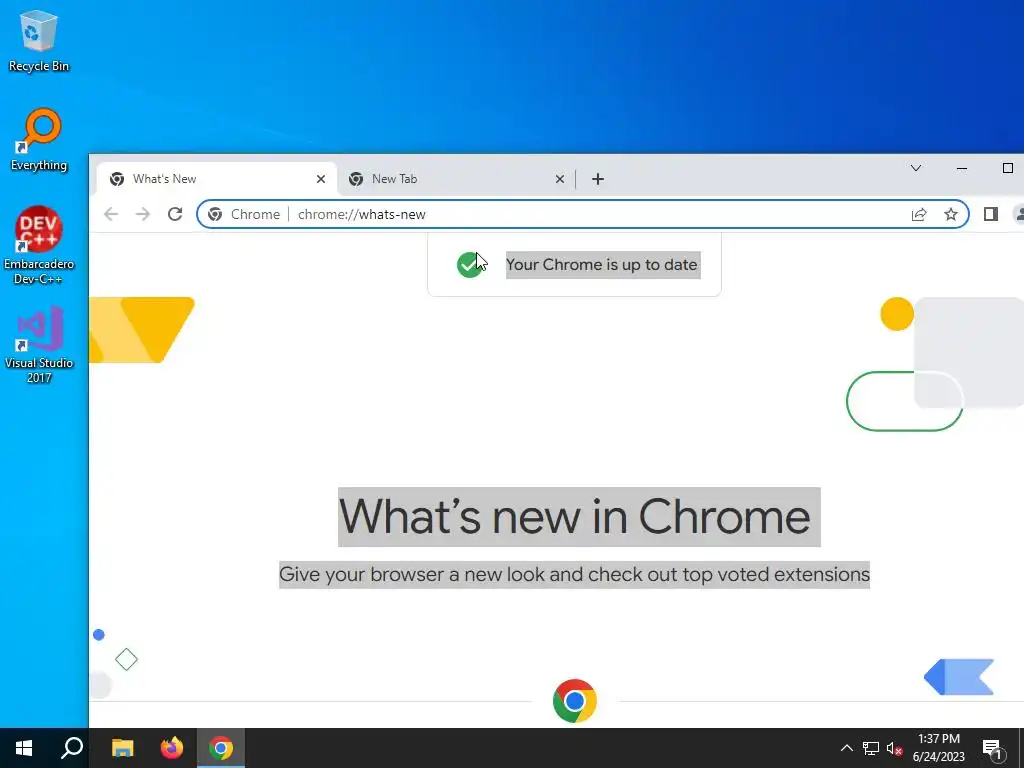Open the notification center icon
This screenshot has height=768, width=1024.
tap(992, 749)
